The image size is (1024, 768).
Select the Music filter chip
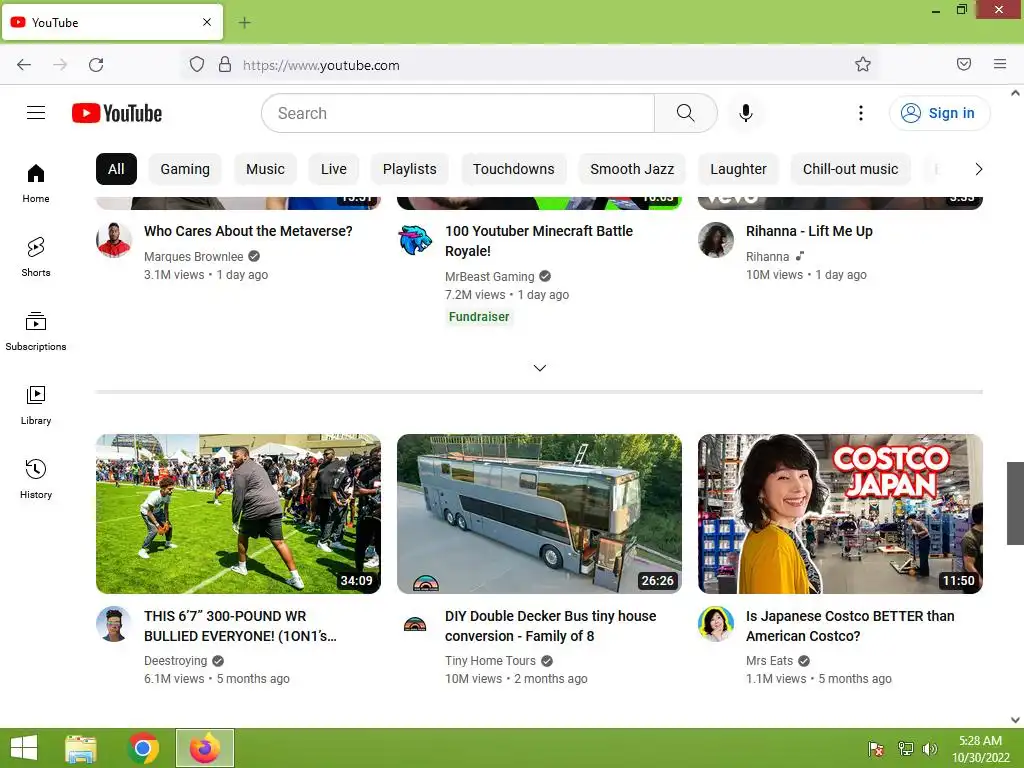[265, 169]
